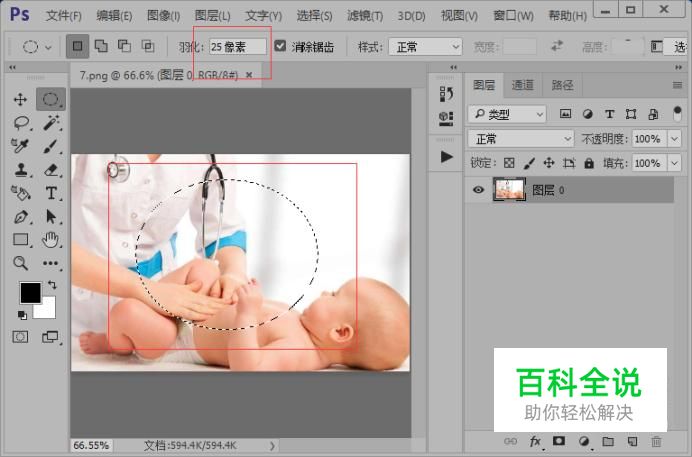
Task: Create a new layer group folder
Action: [608, 441]
